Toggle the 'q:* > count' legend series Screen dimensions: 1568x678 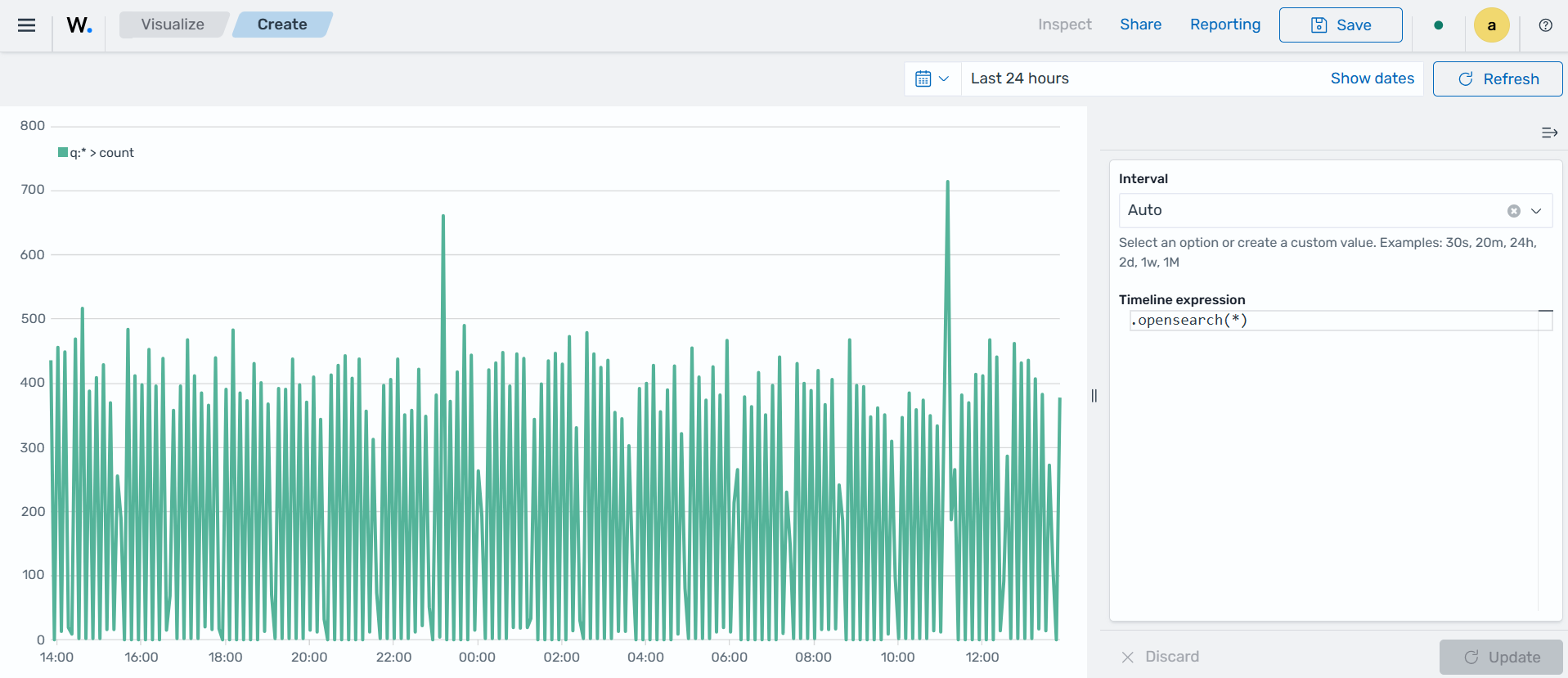[x=96, y=153]
